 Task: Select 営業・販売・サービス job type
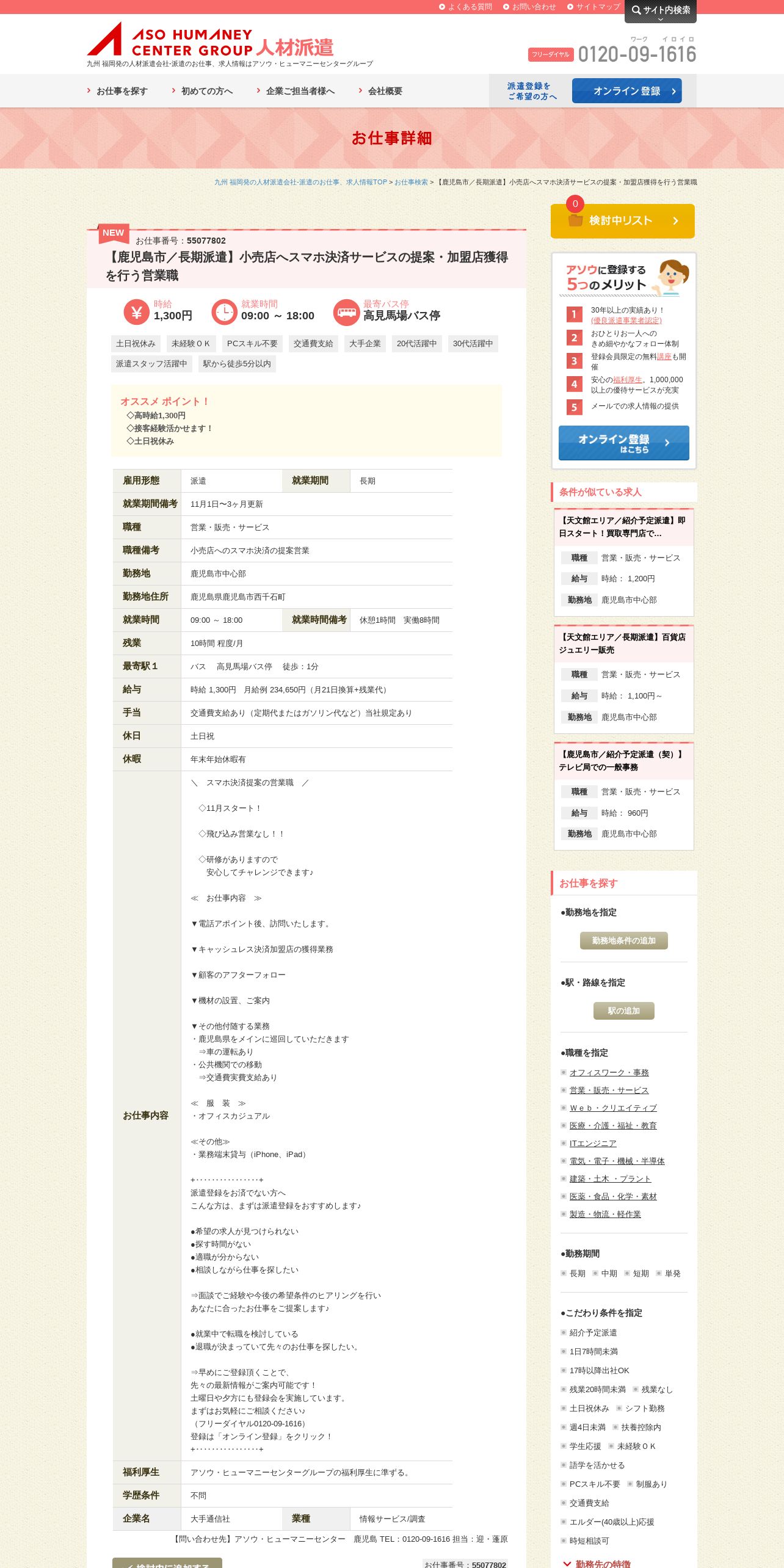[609, 1090]
